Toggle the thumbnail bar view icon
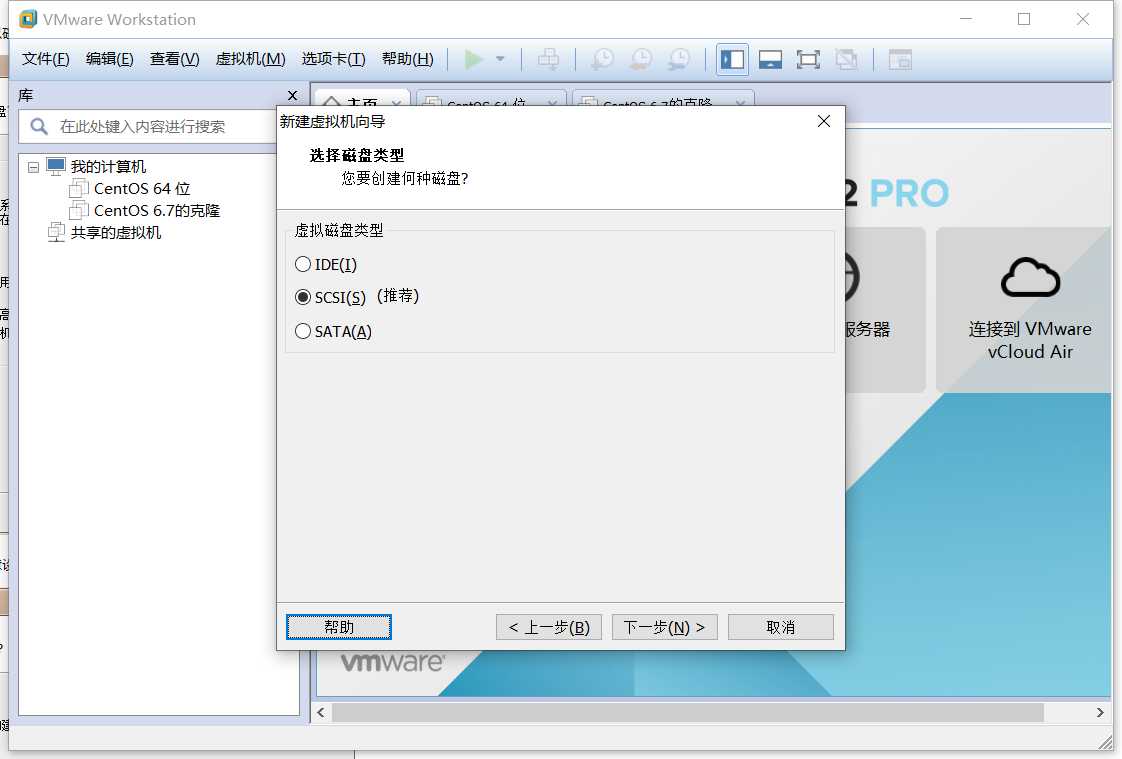Image resolution: width=1122 pixels, height=759 pixels. 770,59
